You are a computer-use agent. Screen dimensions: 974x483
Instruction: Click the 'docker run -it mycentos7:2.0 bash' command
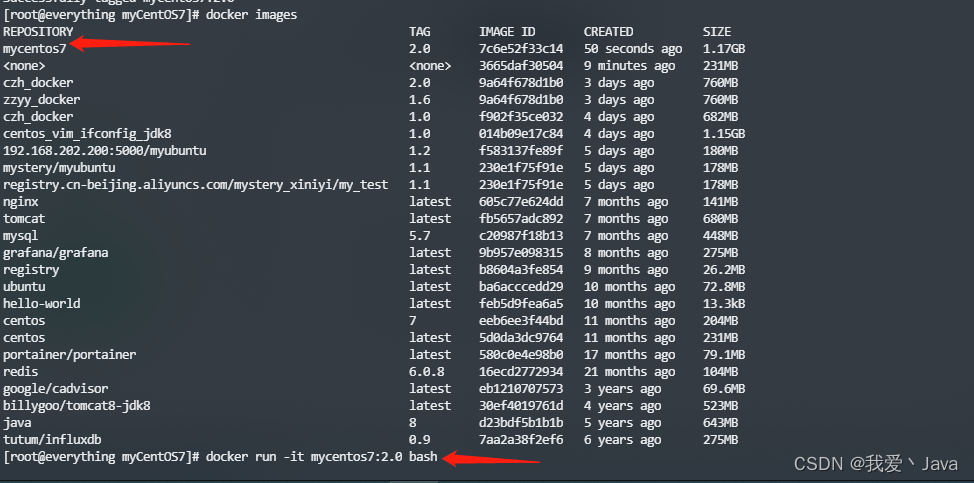click(x=322, y=457)
